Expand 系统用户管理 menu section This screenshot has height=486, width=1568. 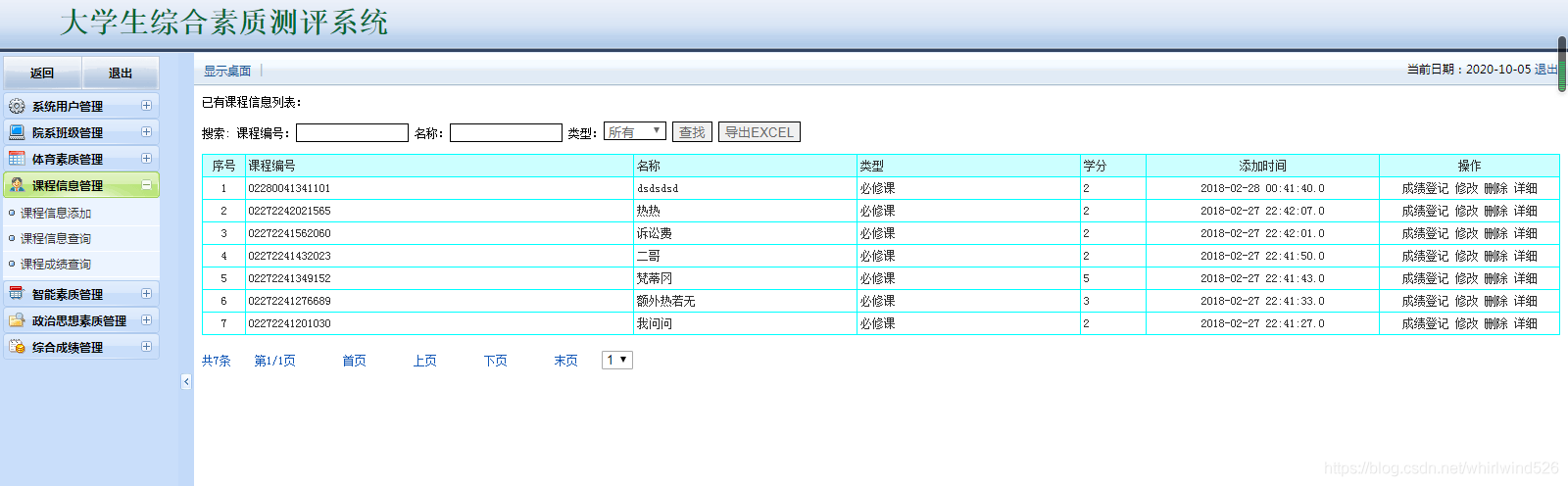[147, 106]
